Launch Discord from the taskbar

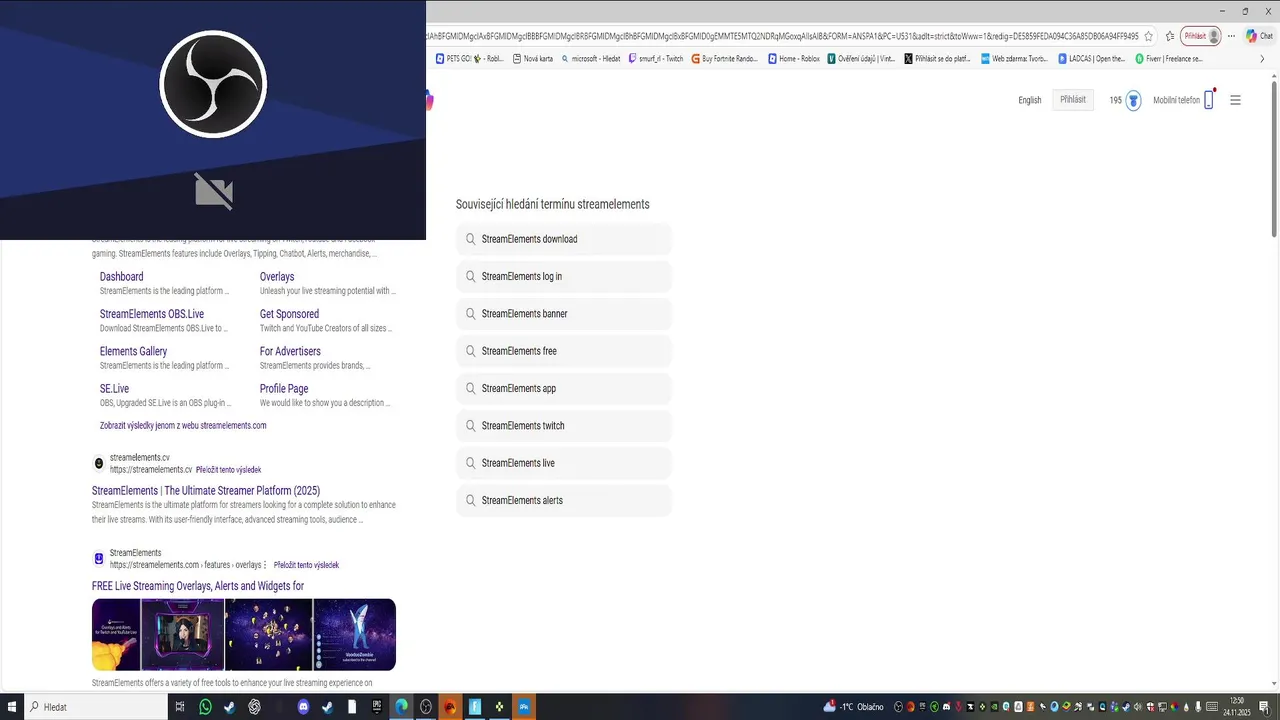(x=304, y=707)
